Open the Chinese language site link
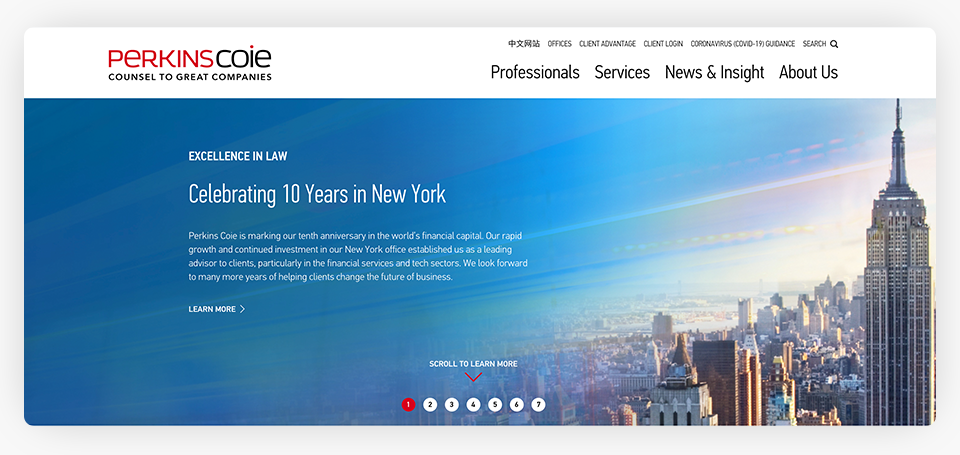 point(524,44)
